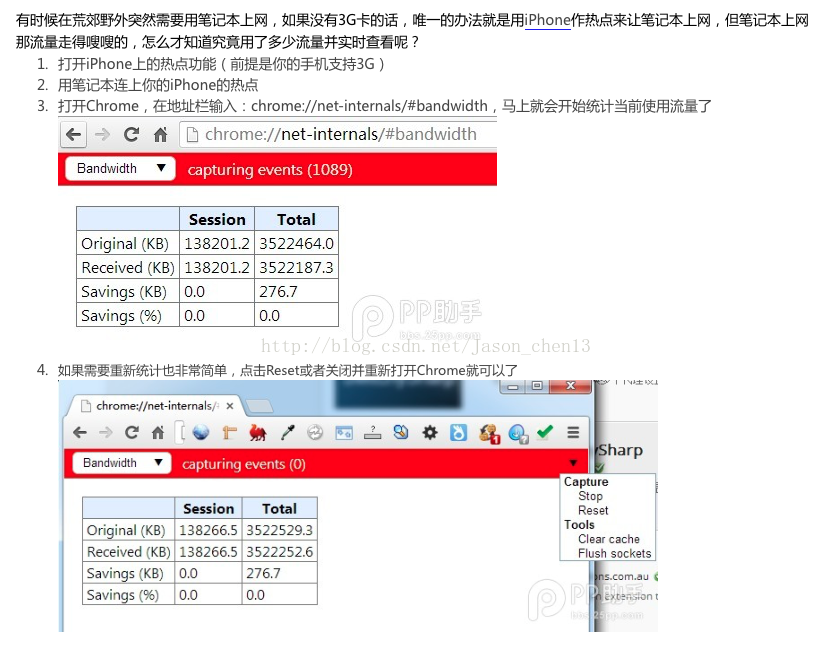Choose 'Flush sockets' under Tools menu
832x671 pixels.
click(x=614, y=553)
